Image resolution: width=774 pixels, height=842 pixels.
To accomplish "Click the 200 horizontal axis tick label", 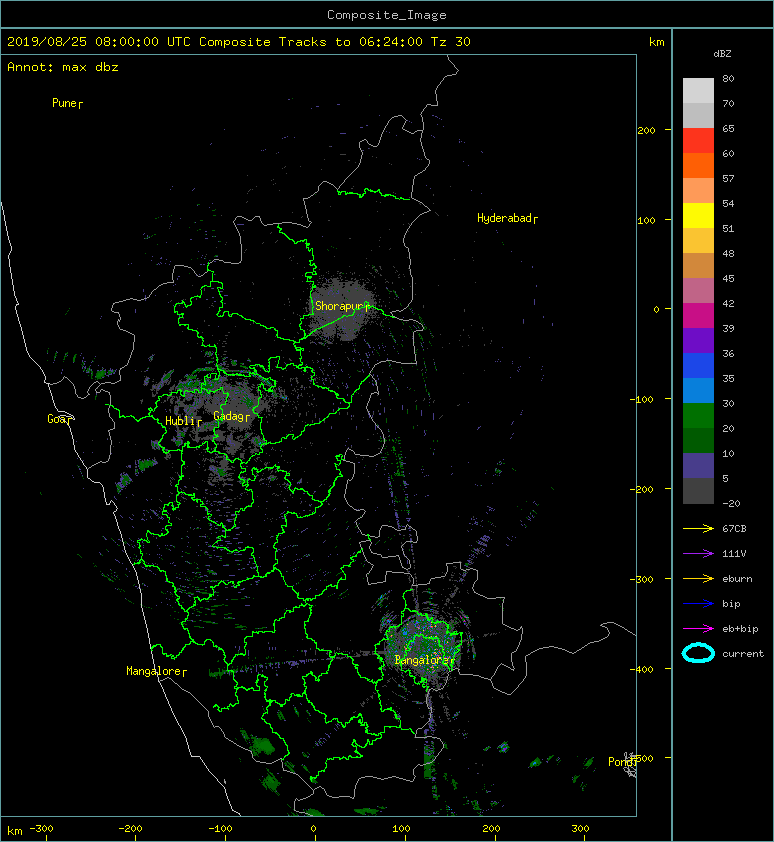I will pyautogui.click(x=491, y=829).
